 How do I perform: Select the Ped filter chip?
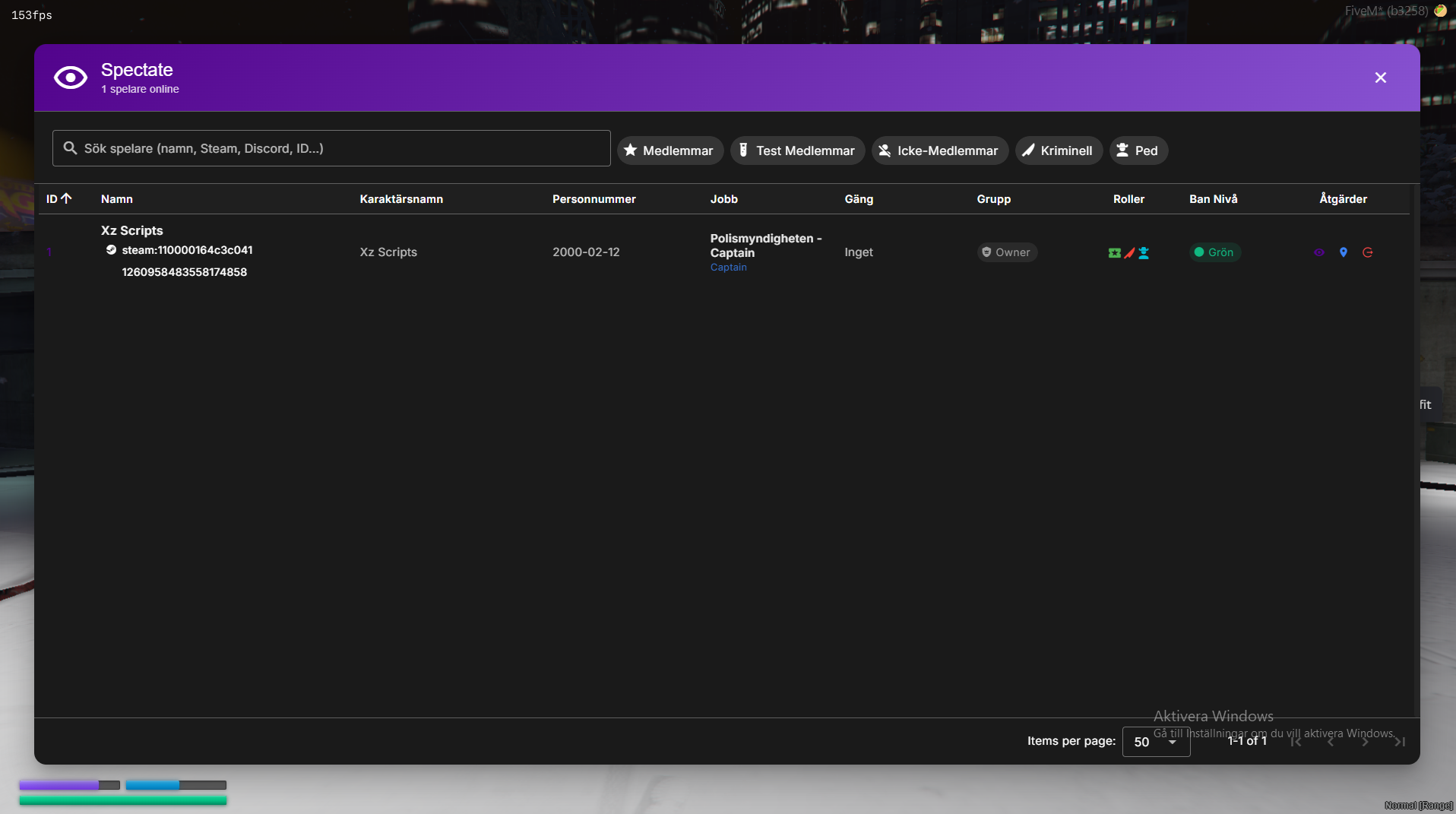coord(1138,150)
